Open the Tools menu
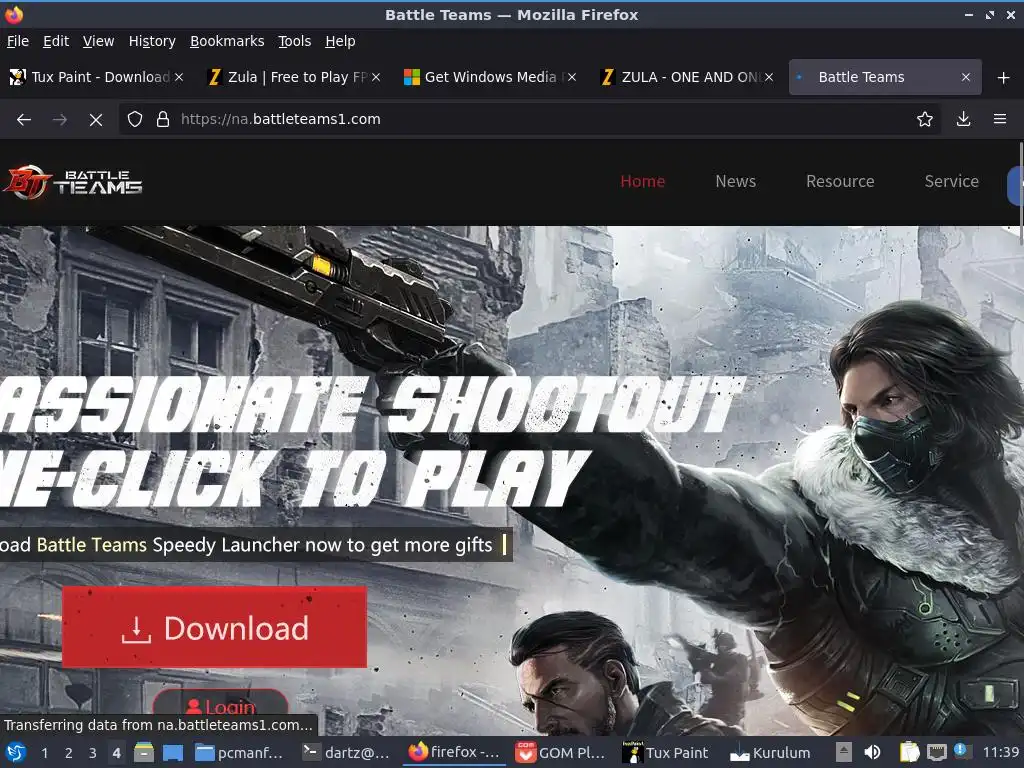 [295, 41]
